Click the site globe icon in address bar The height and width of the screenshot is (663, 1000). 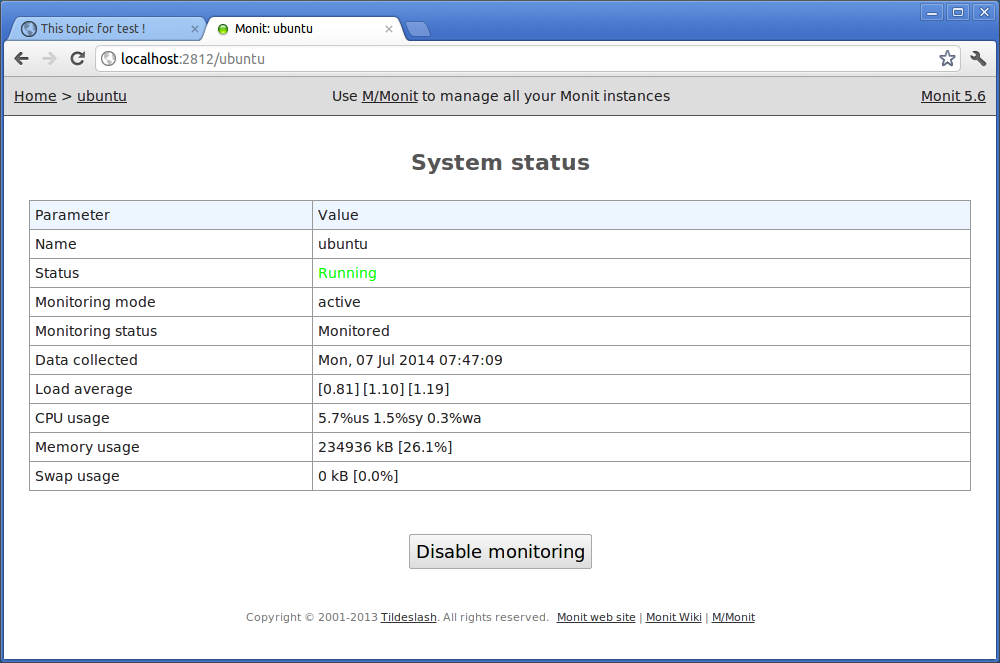point(109,59)
